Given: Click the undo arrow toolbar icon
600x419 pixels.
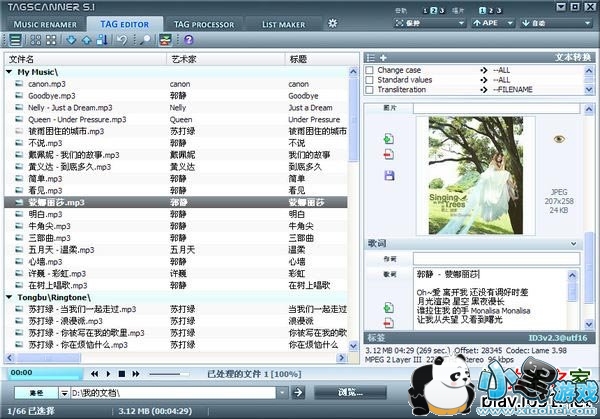Looking at the screenshot, I should pyautogui.click(x=122, y=40).
